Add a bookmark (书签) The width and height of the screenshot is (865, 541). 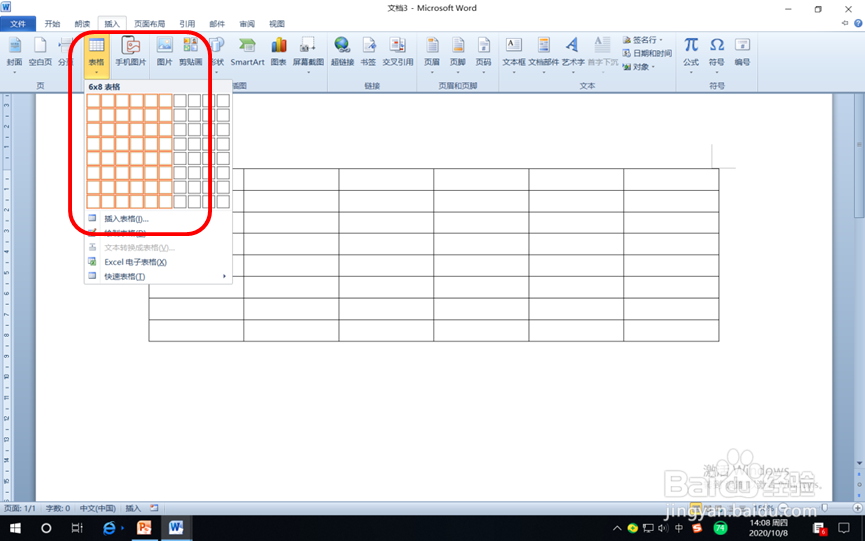pyautogui.click(x=368, y=52)
